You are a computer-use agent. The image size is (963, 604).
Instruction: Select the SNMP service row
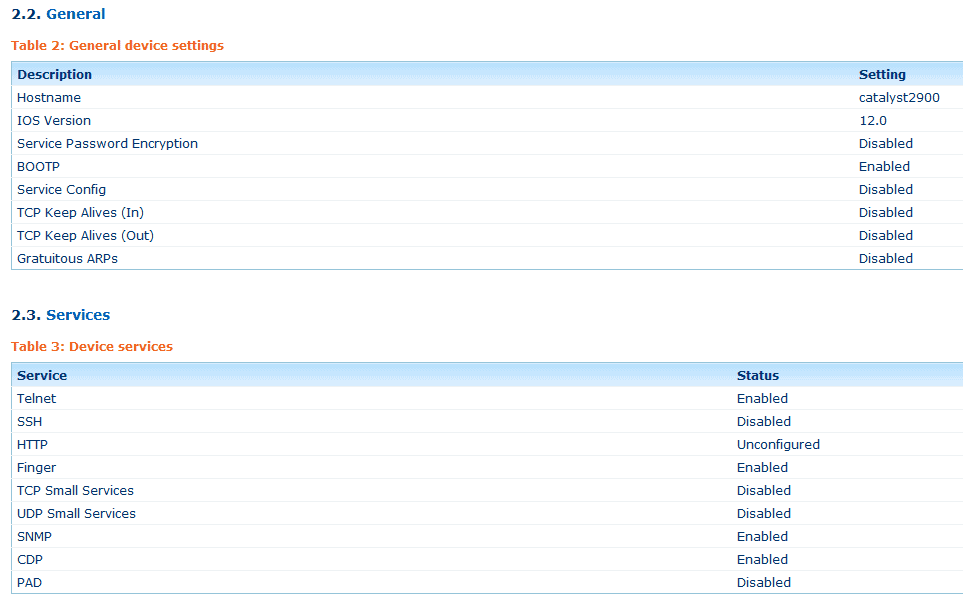pyautogui.click(x=488, y=537)
